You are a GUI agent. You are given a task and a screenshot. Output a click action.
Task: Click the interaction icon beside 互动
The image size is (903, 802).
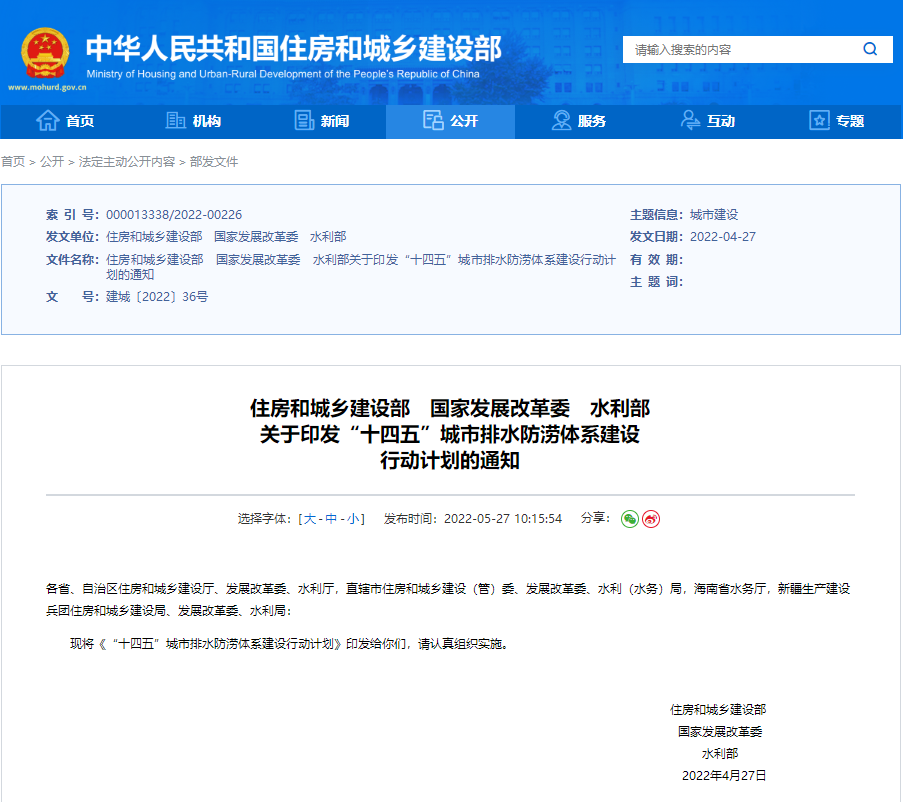[690, 120]
